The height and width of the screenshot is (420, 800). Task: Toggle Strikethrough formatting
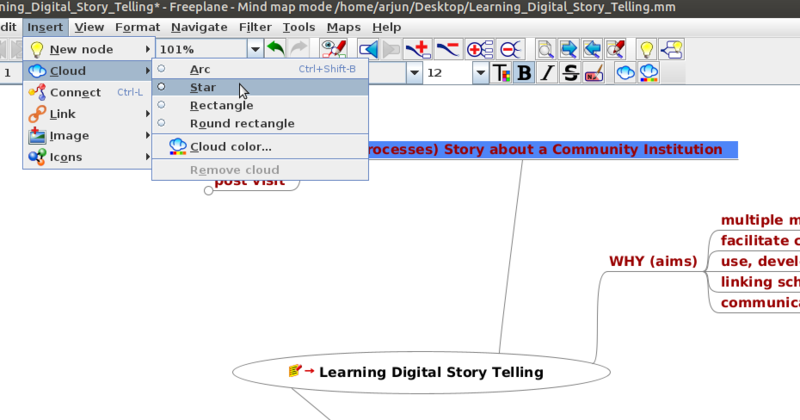tap(570, 73)
